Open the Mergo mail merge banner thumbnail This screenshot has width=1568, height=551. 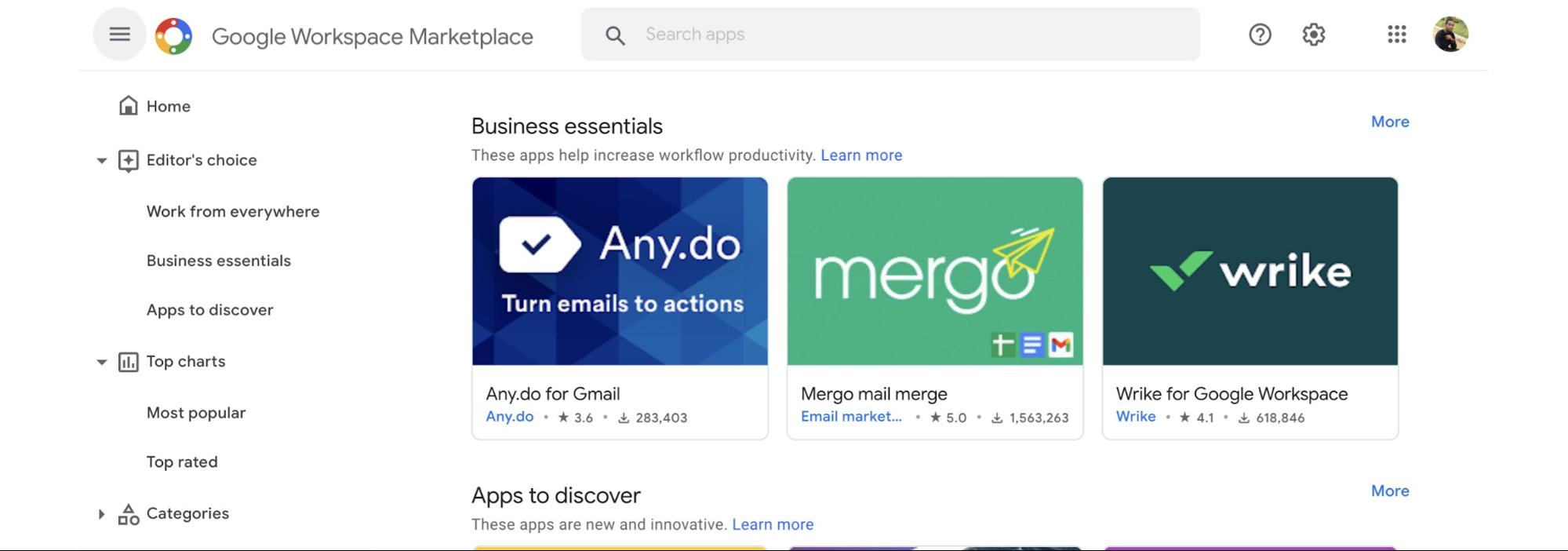935,271
